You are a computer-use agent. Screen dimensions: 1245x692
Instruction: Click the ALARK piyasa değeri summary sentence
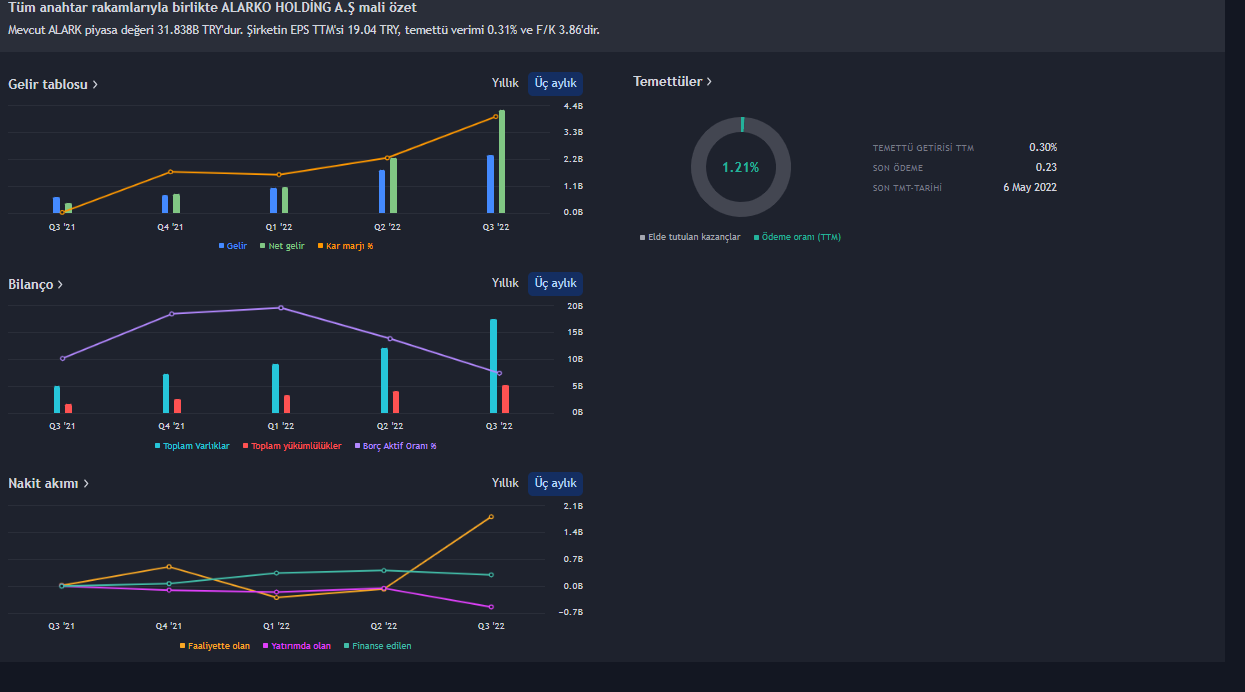coord(304,30)
